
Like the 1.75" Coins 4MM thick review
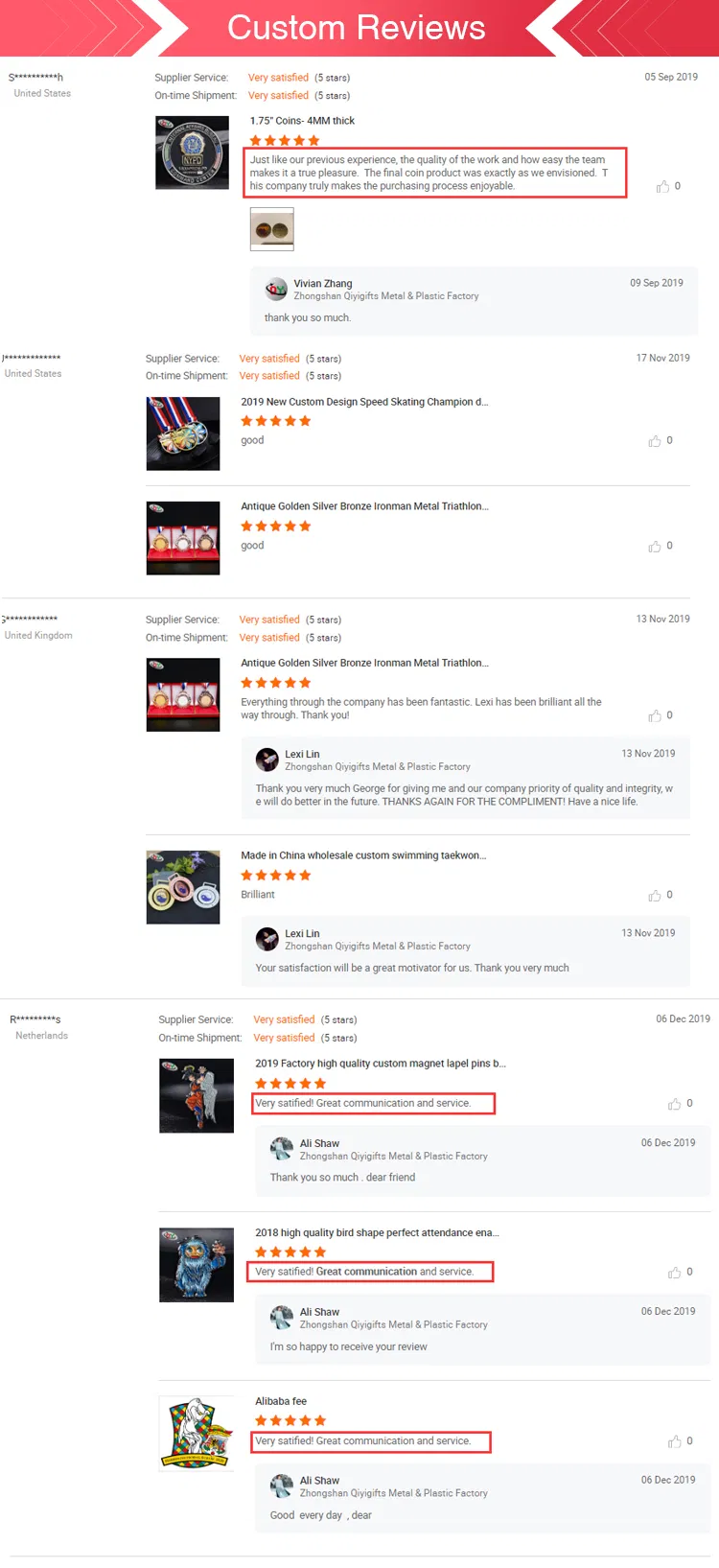click(x=662, y=186)
